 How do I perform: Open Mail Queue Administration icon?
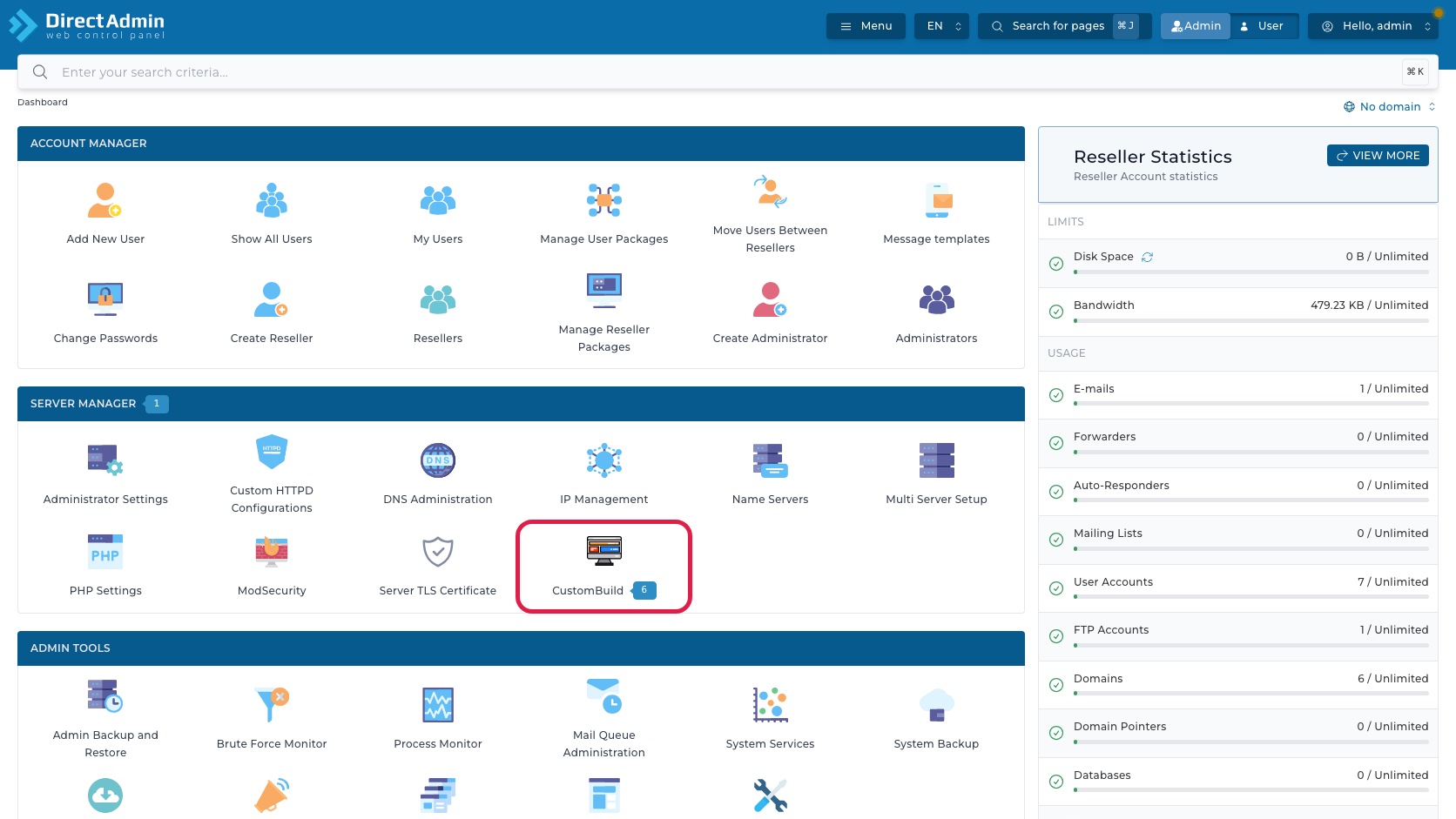(x=604, y=696)
